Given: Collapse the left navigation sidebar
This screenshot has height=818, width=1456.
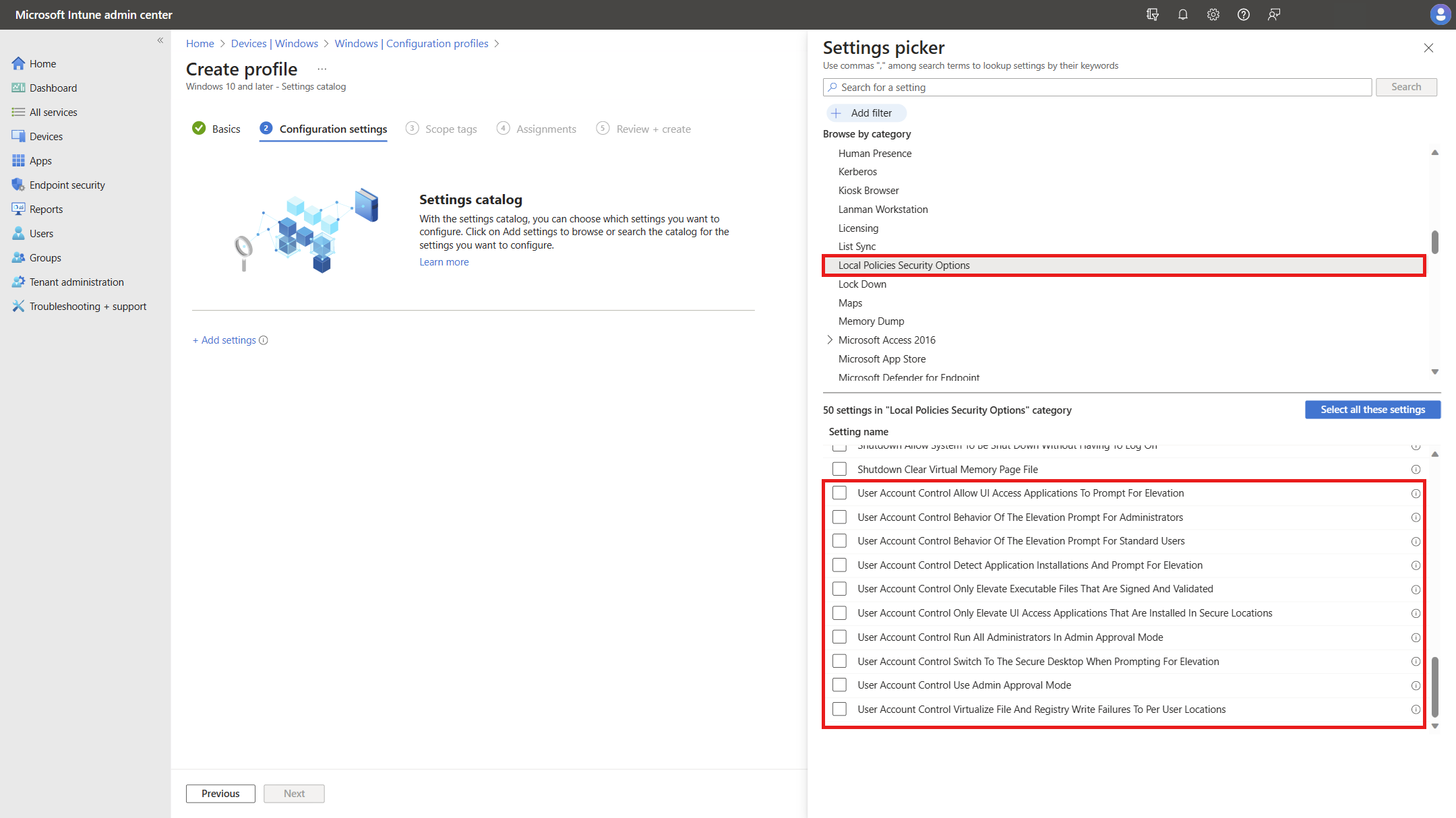Looking at the screenshot, I should click(x=160, y=40).
